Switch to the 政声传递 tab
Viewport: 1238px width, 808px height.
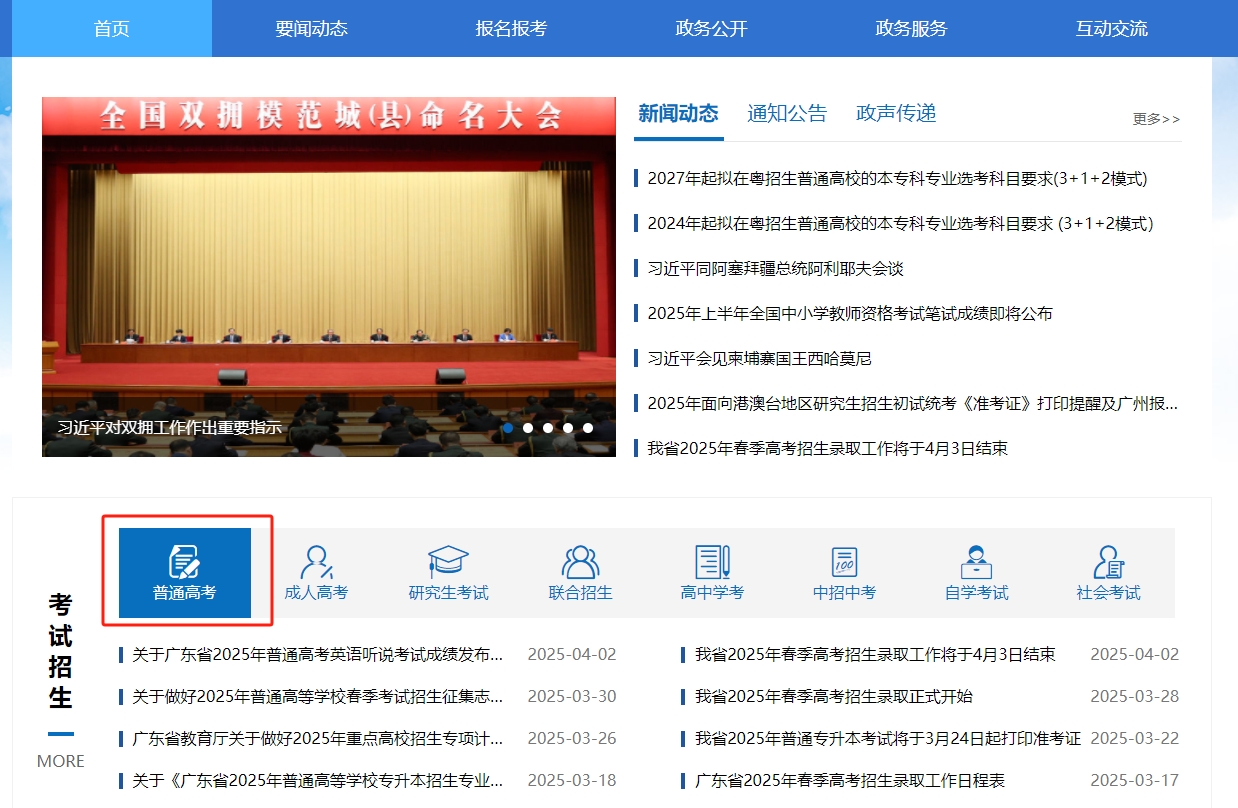[896, 114]
